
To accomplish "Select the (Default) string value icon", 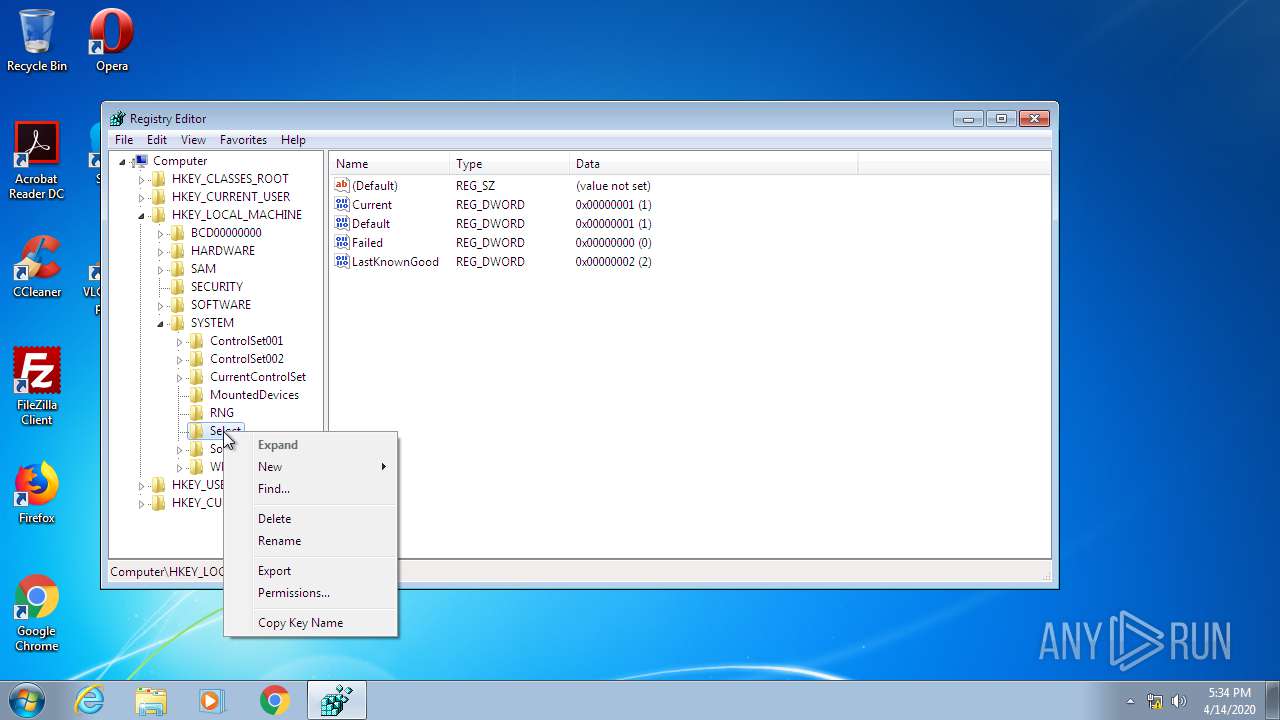I will click(x=342, y=186).
